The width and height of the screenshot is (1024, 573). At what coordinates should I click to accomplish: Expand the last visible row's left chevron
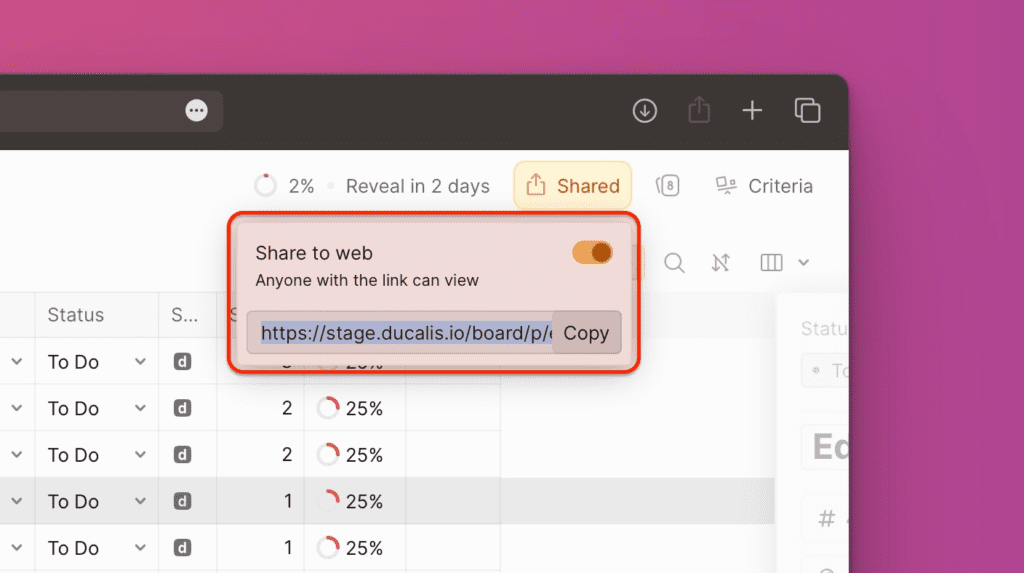click(x=17, y=548)
